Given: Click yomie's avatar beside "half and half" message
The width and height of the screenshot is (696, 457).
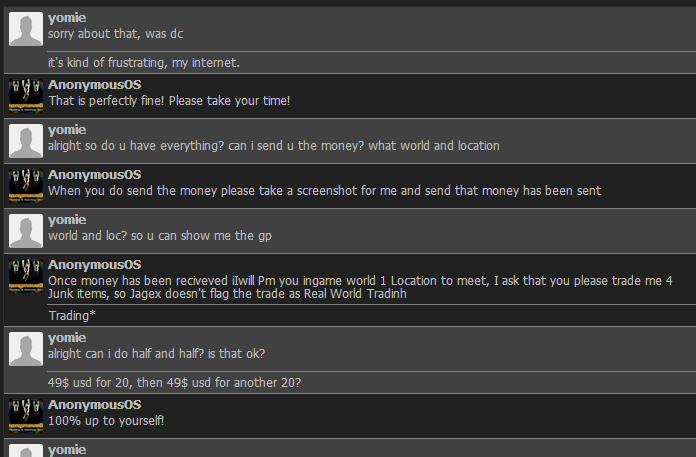Looking at the screenshot, I should (26, 349).
